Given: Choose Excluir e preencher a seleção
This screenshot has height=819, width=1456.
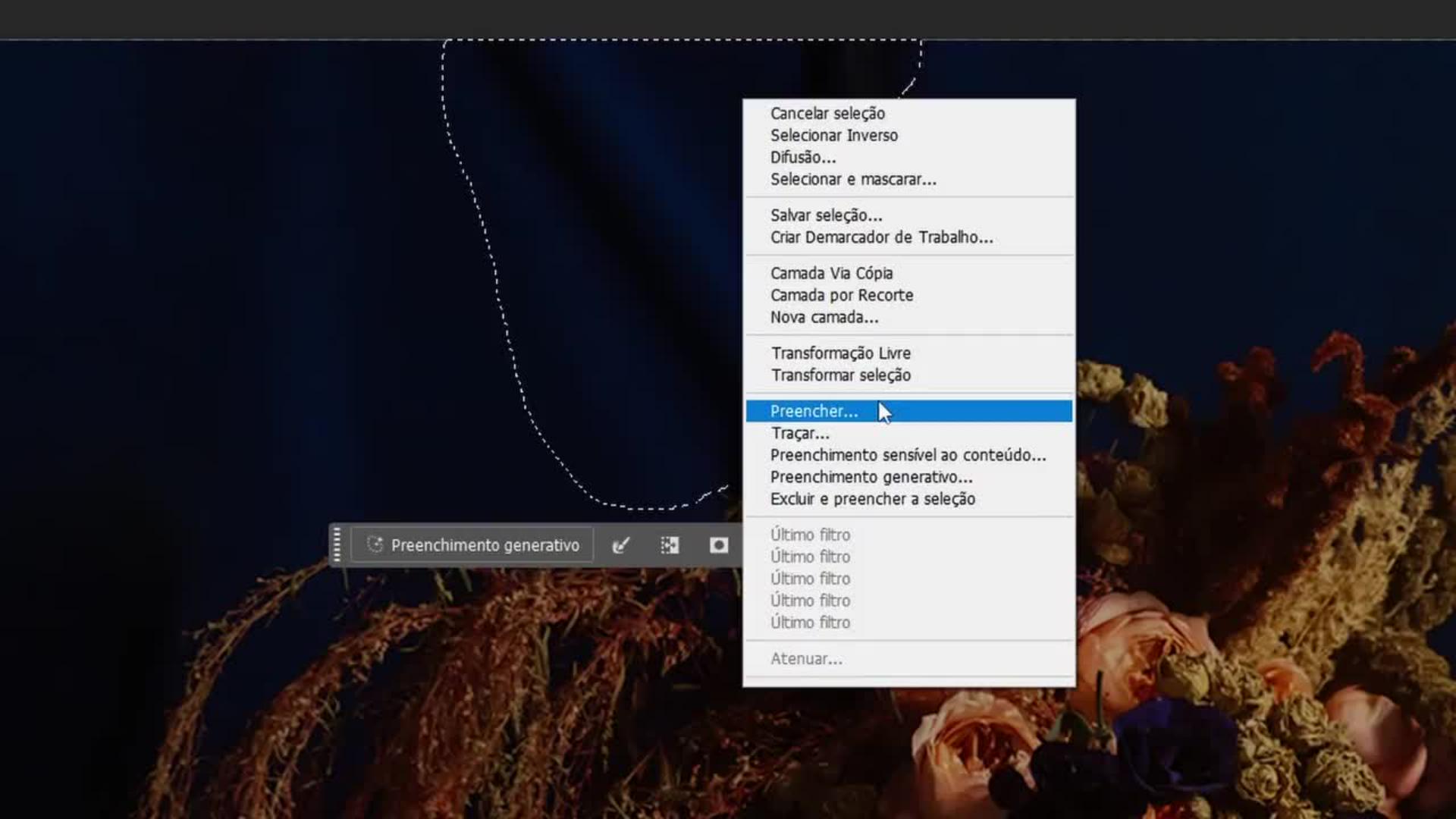Looking at the screenshot, I should pyautogui.click(x=872, y=499).
